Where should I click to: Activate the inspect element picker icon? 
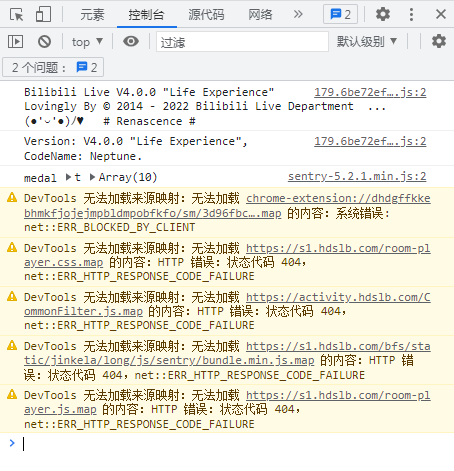[16, 14]
